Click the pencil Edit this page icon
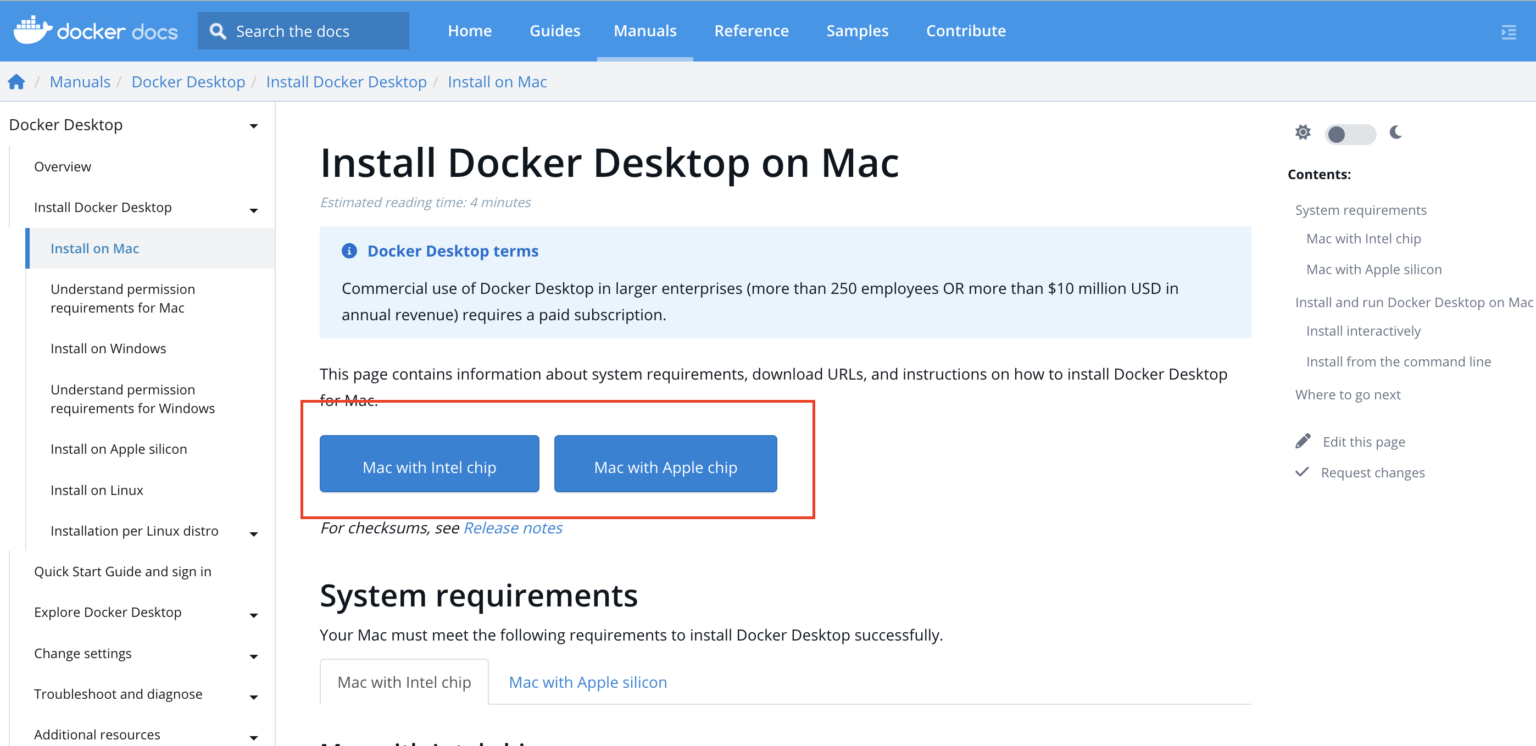This screenshot has width=1536, height=746. click(1303, 441)
